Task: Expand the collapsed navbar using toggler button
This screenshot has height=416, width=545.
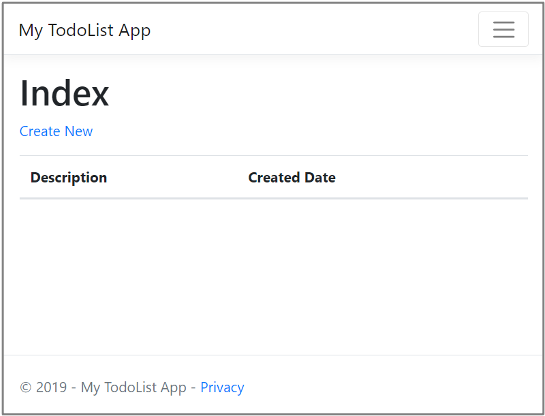Action: 503,29
